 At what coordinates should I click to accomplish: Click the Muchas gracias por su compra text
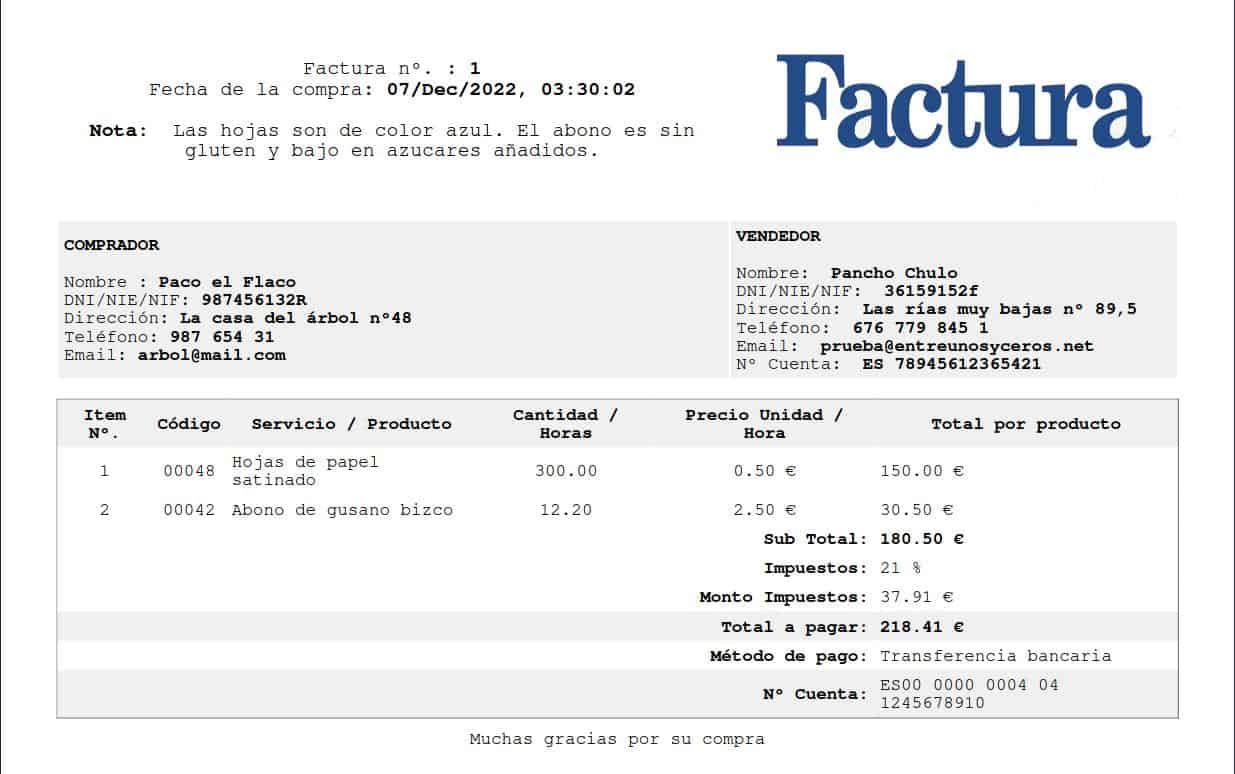click(x=617, y=739)
